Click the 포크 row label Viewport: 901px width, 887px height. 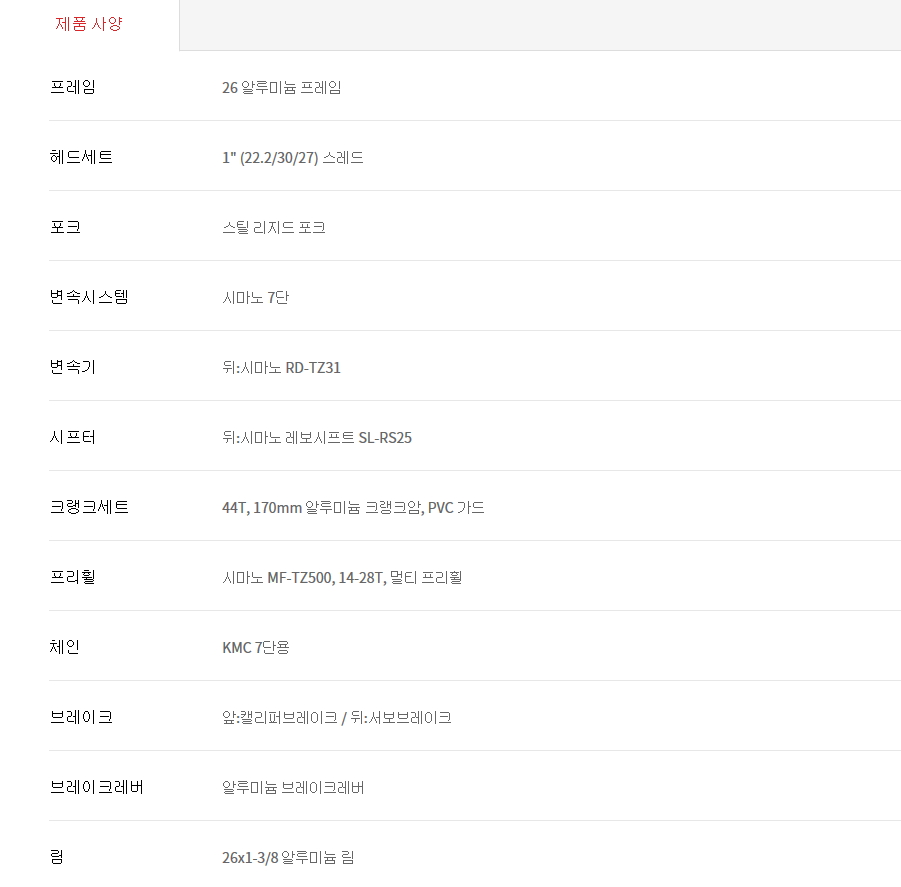coord(65,227)
